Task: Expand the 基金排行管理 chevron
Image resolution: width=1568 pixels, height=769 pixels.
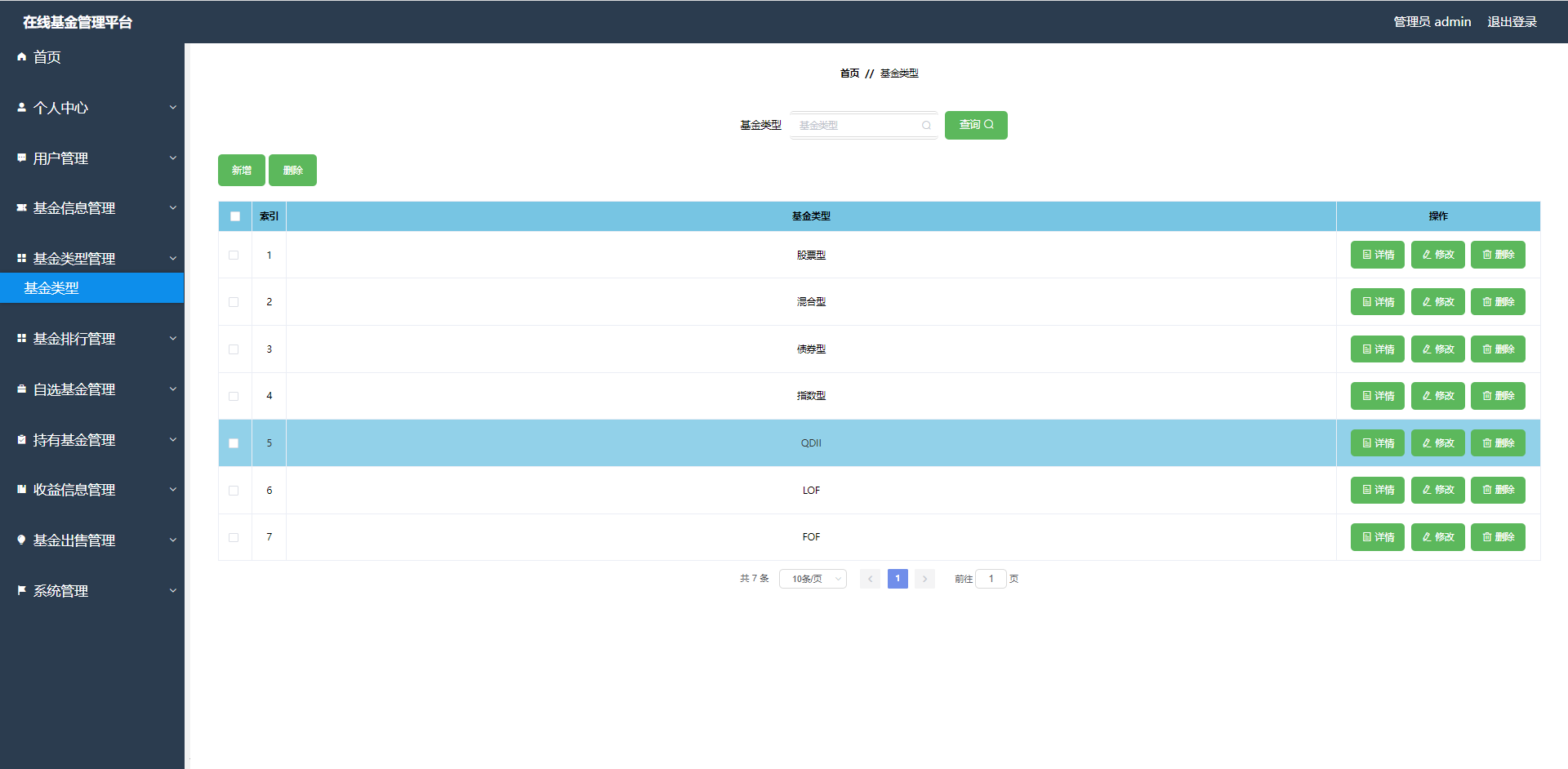Action: (172, 338)
